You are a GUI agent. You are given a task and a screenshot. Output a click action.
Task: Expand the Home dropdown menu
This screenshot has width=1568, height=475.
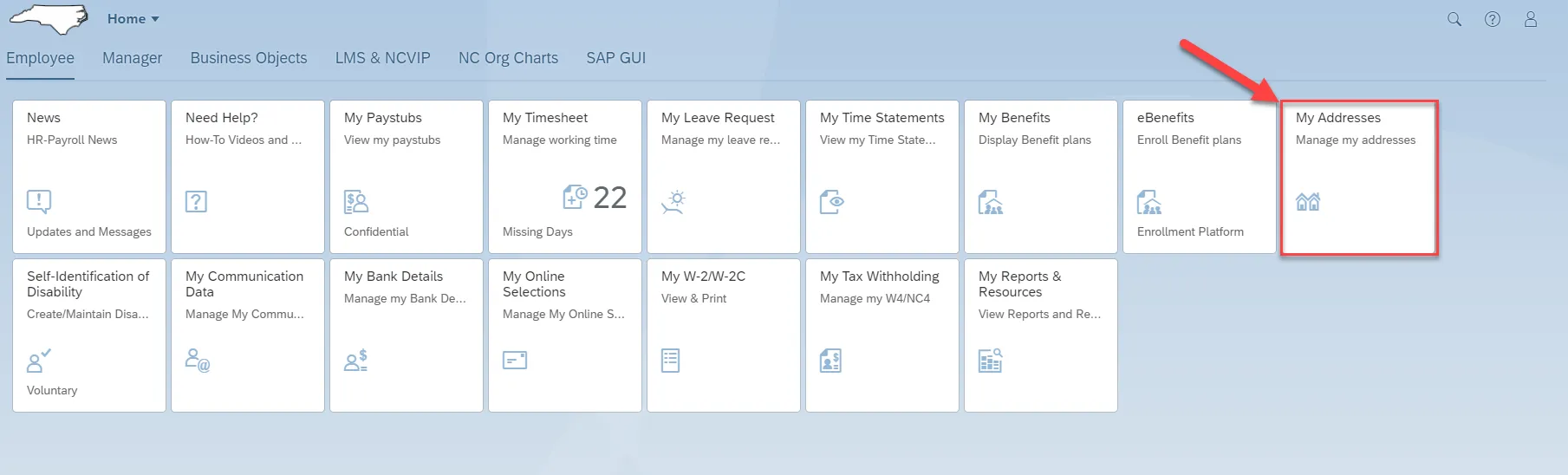tap(133, 19)
